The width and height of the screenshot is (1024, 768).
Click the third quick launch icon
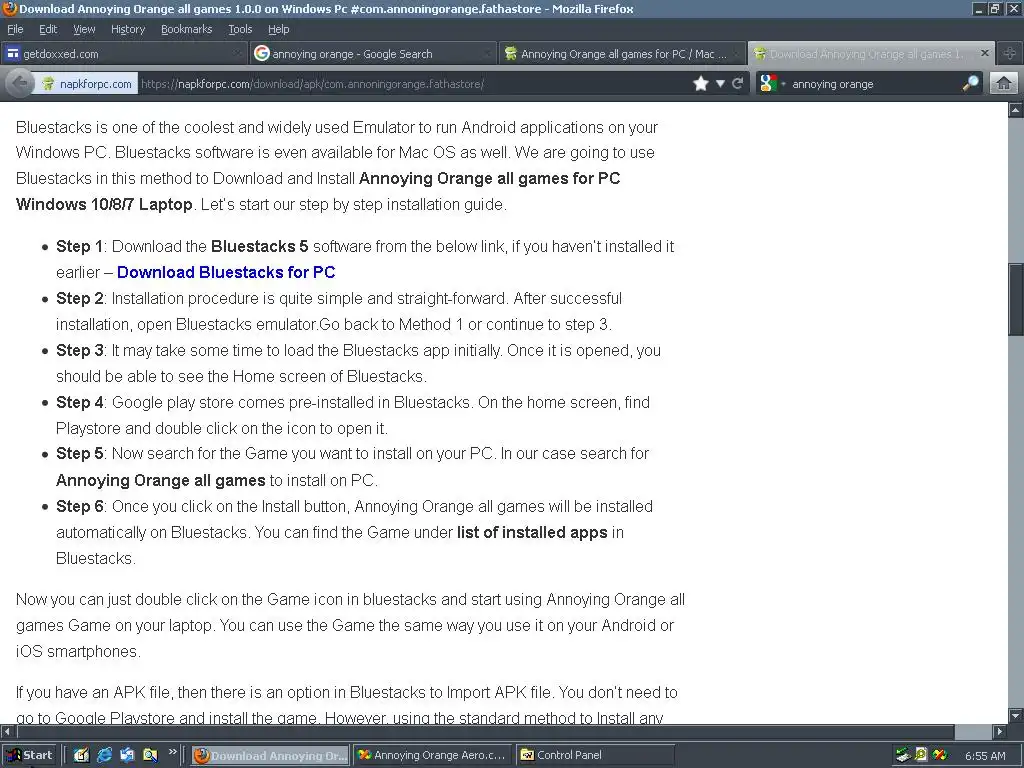pyautogui.click(x=127, y=755)
